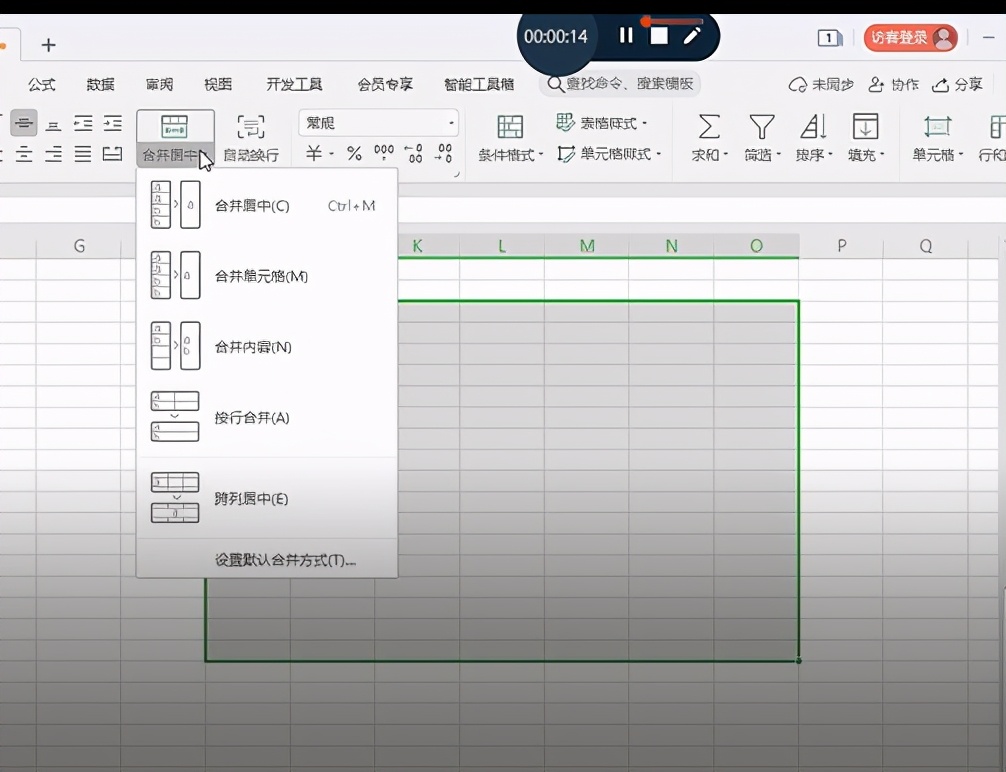Open the 单元格样式 cell style dropdown
Image resolution: width=1006 pixels, height=772 pixels.
pos(608,154)
